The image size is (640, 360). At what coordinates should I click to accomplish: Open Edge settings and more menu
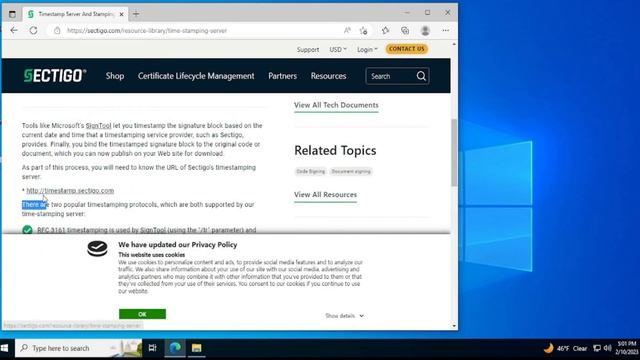click(445, 31)
